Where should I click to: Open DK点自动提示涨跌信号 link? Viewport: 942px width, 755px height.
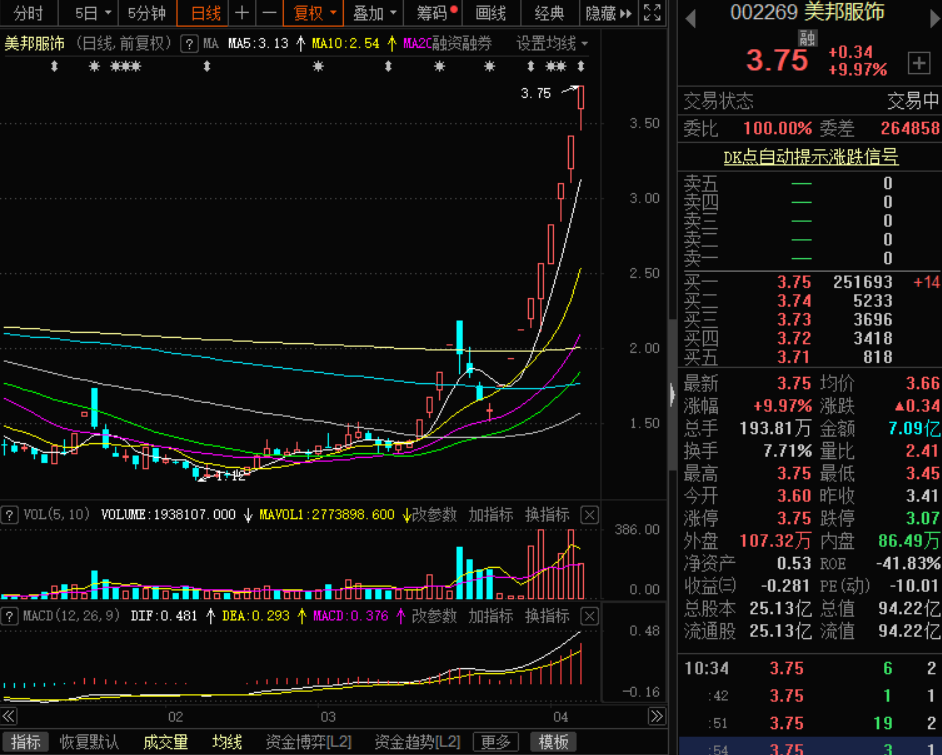810,157
